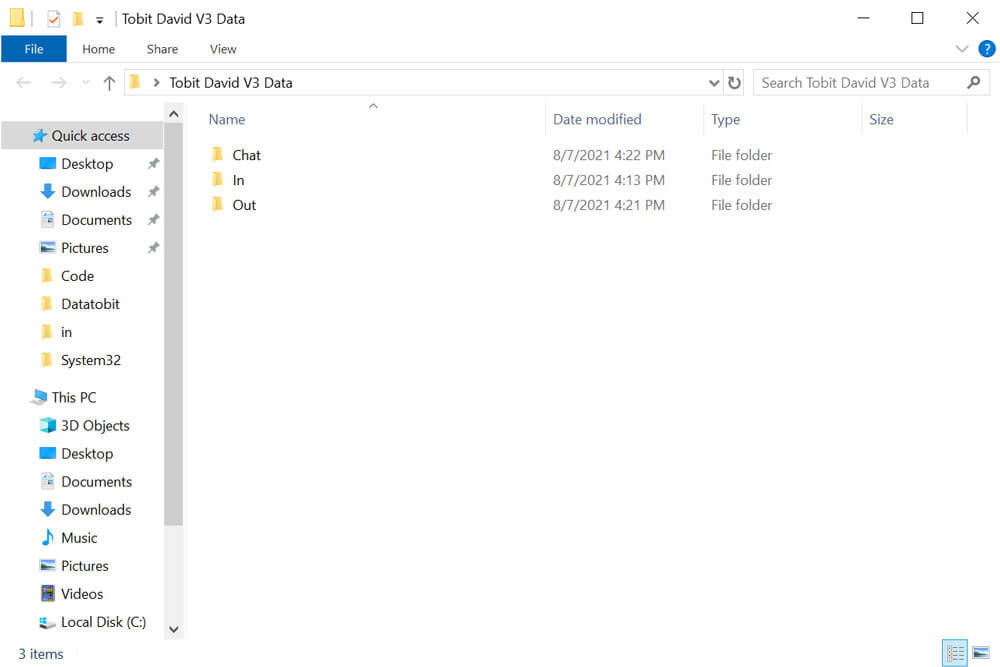
Task: Switch to Details view layout
Action: pyautogui.click(x=955, y=653)
